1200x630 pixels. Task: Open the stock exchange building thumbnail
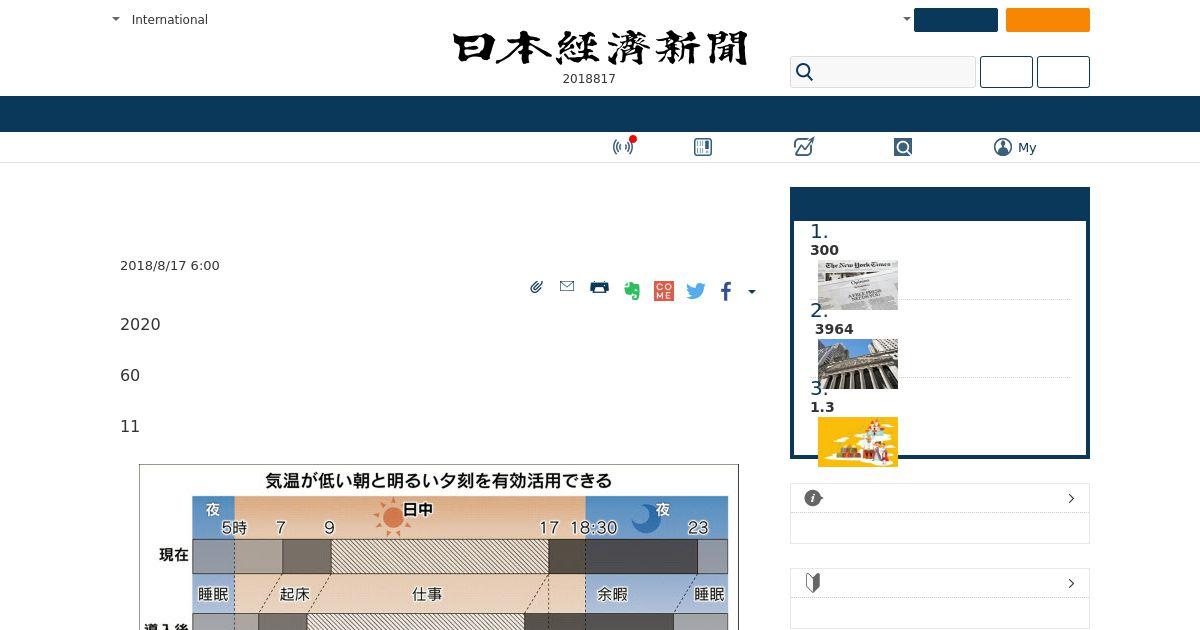(x=858, y=364)
